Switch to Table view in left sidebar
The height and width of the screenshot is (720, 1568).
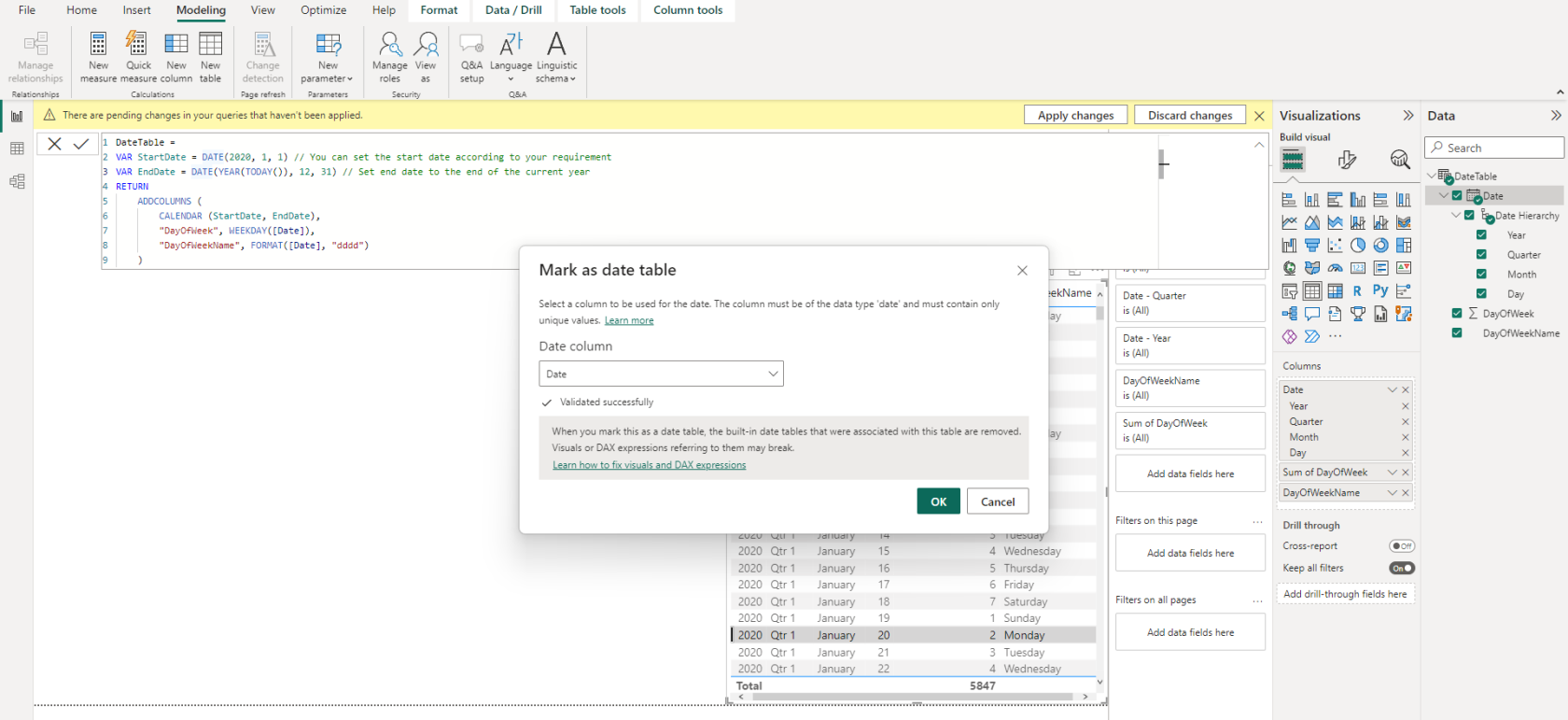[x=17, y=148]
